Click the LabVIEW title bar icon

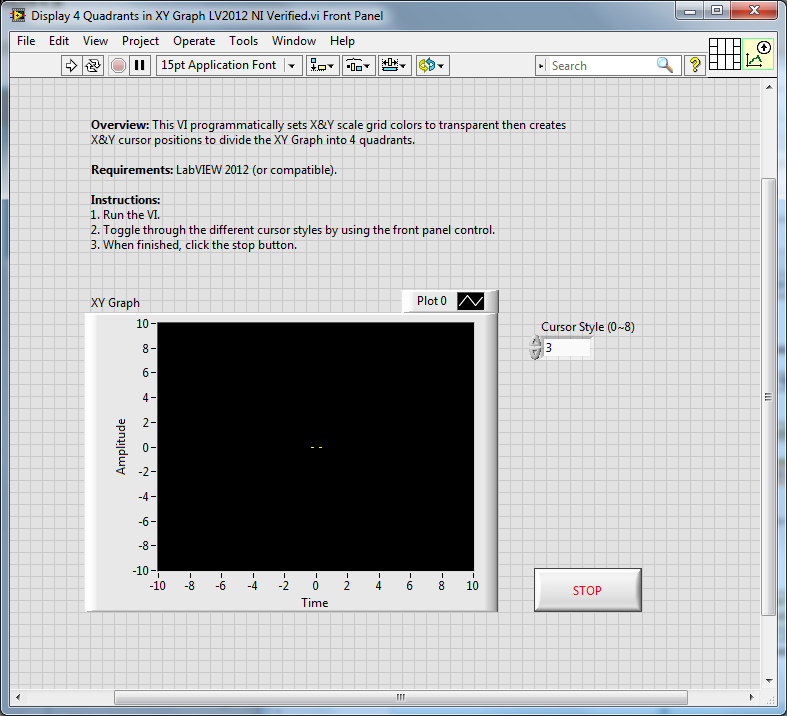(x=18, y=16)
